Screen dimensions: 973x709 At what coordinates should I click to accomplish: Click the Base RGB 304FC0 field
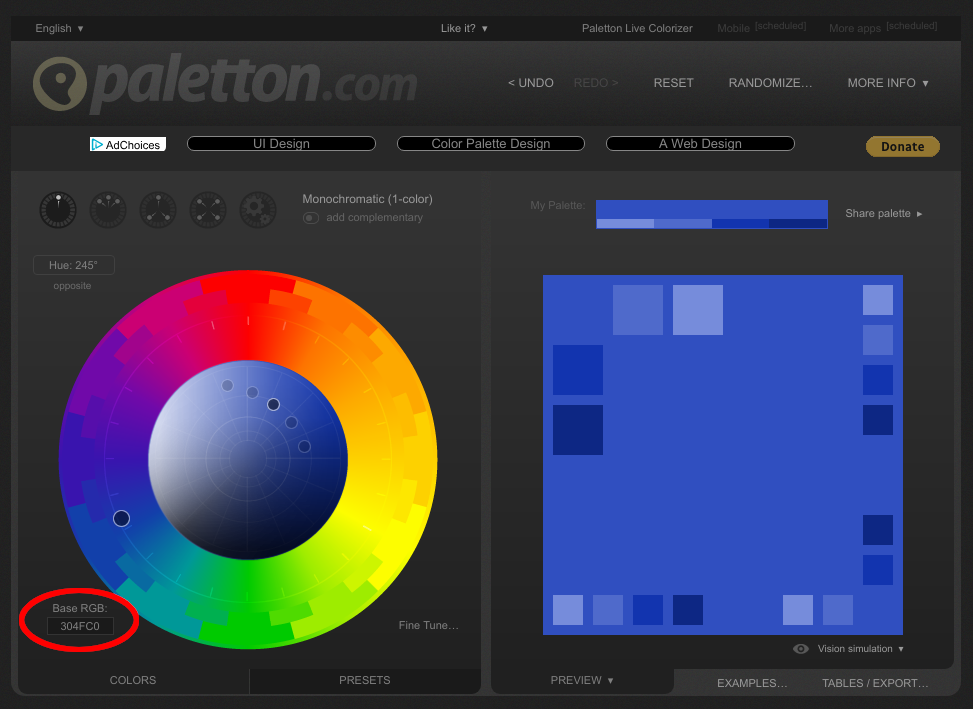pyautogui.click(x=80, y=627)
